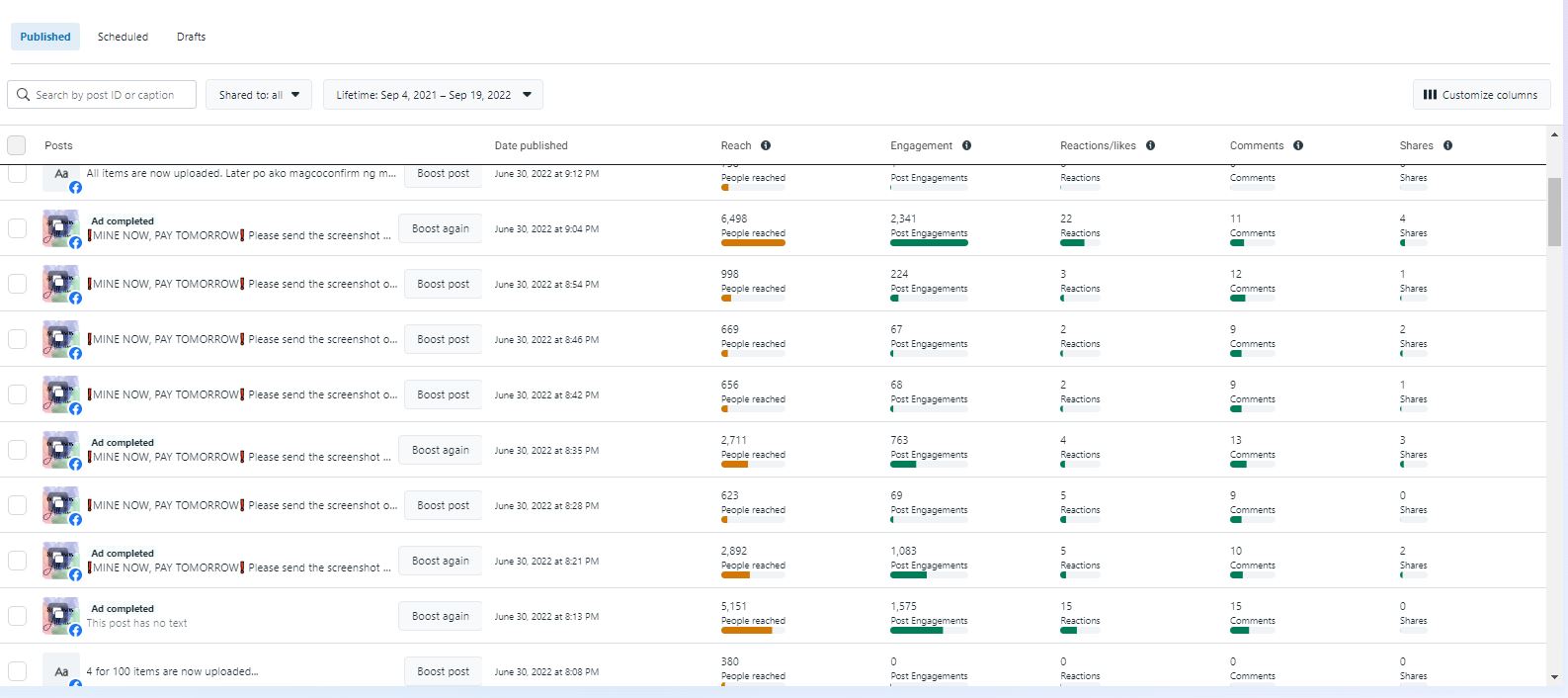Boost the post published at 8:54 PM

point(443,284)
